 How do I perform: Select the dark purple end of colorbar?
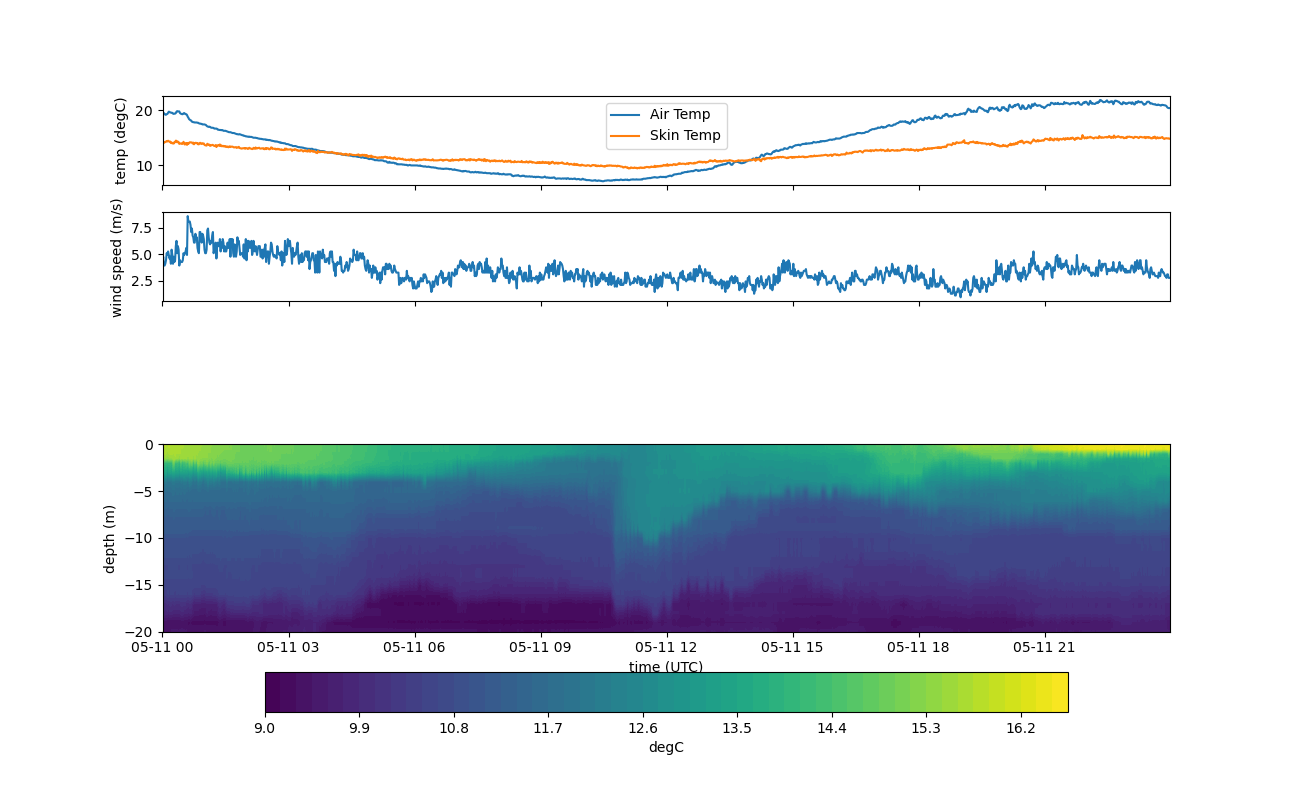[x=274, y=692]
